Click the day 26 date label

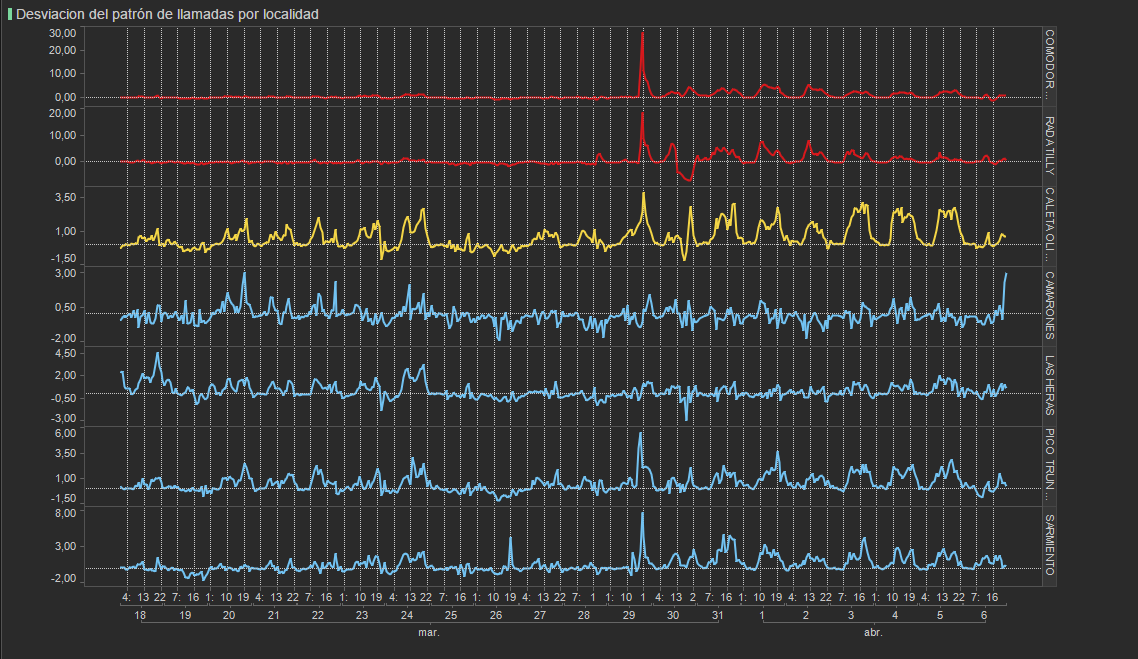pyautogui.click(x=496, y=615)
